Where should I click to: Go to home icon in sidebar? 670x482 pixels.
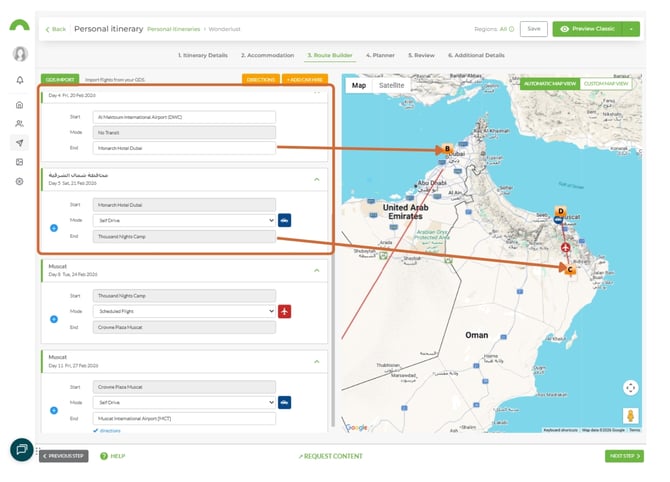[19, 105]
